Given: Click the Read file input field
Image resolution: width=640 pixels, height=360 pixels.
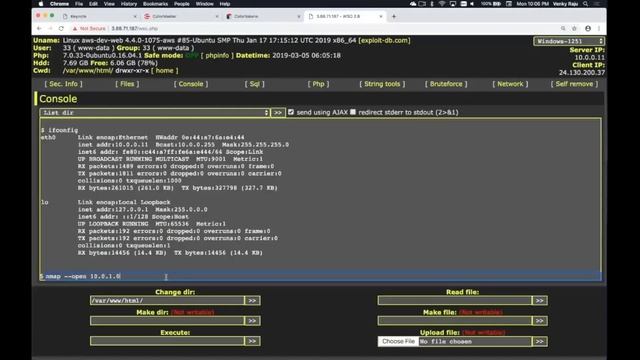Looking at the screenshot, I should [455, 300].
